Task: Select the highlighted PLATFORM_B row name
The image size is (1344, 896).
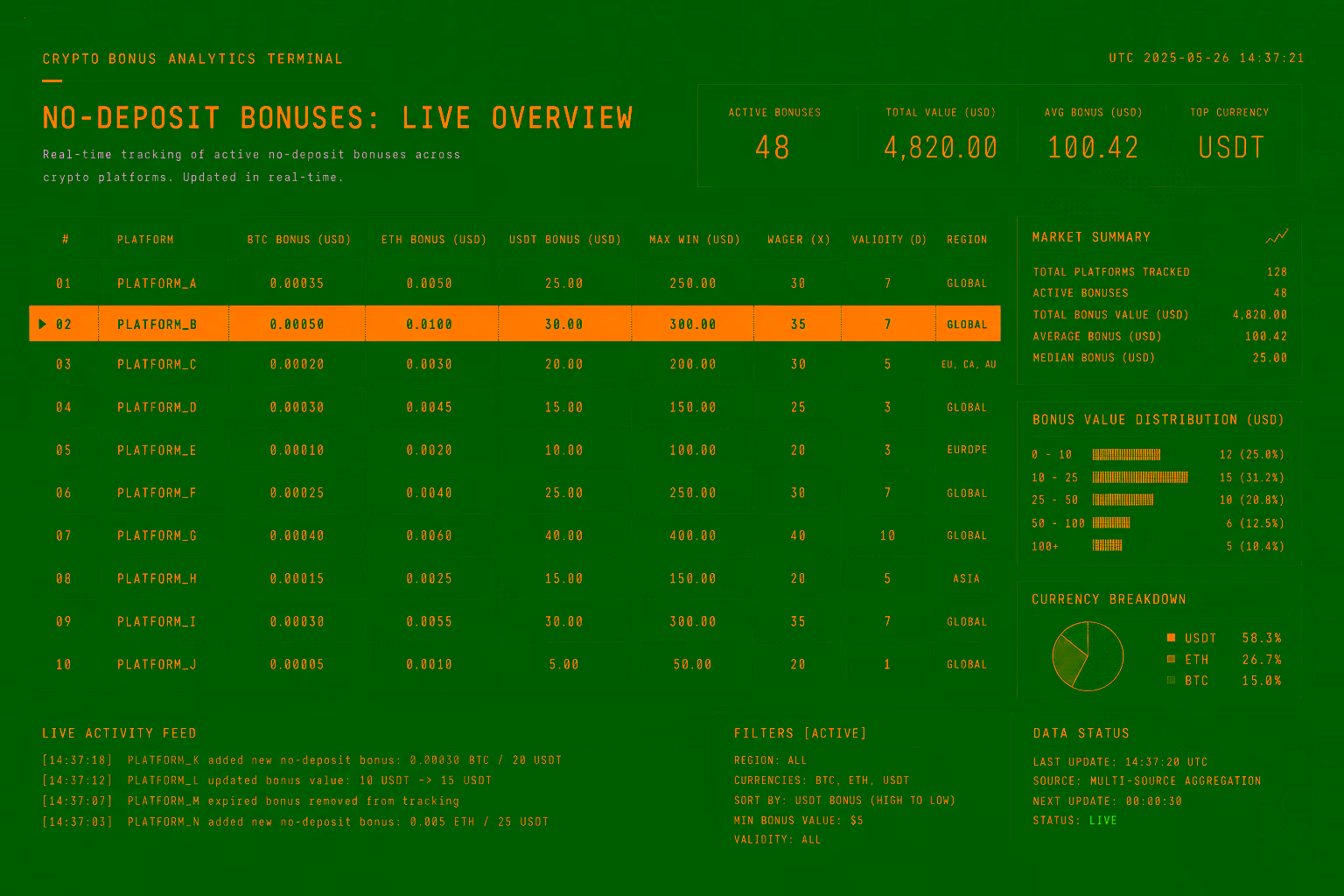Action: [x=157, y=325]
